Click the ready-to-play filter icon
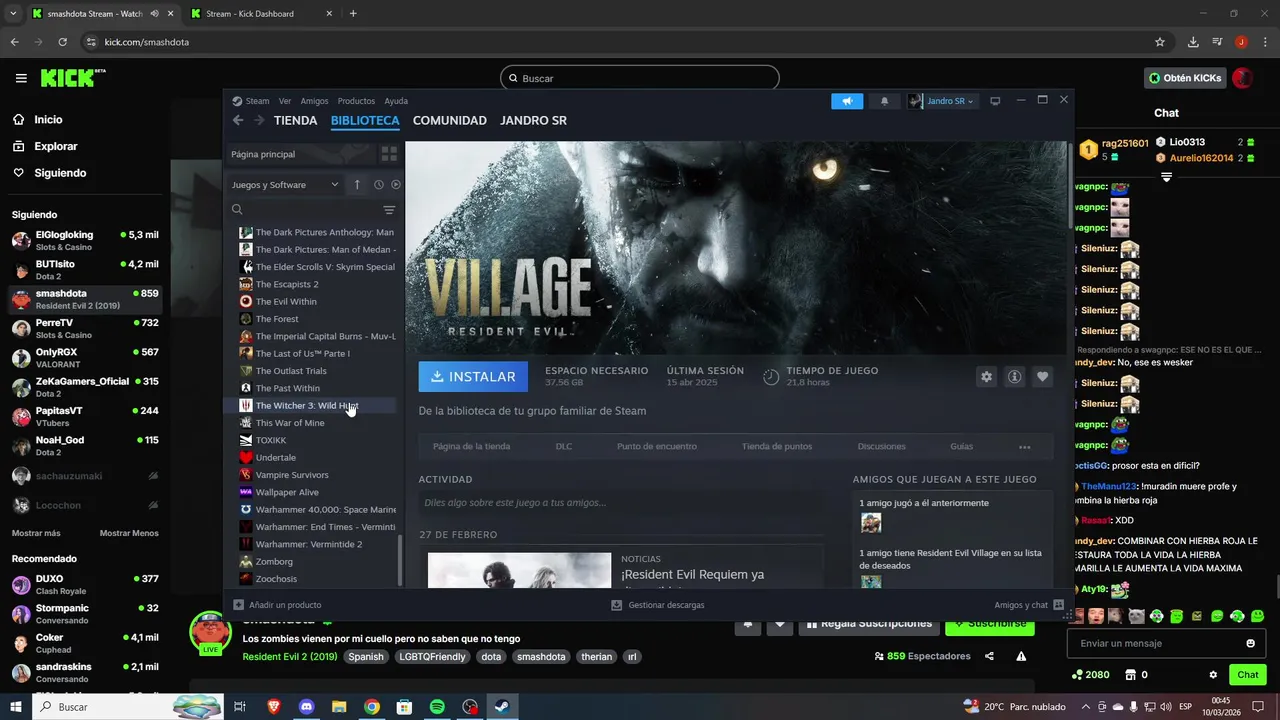The image size is (1280, 720). click(x=396, y=185)
